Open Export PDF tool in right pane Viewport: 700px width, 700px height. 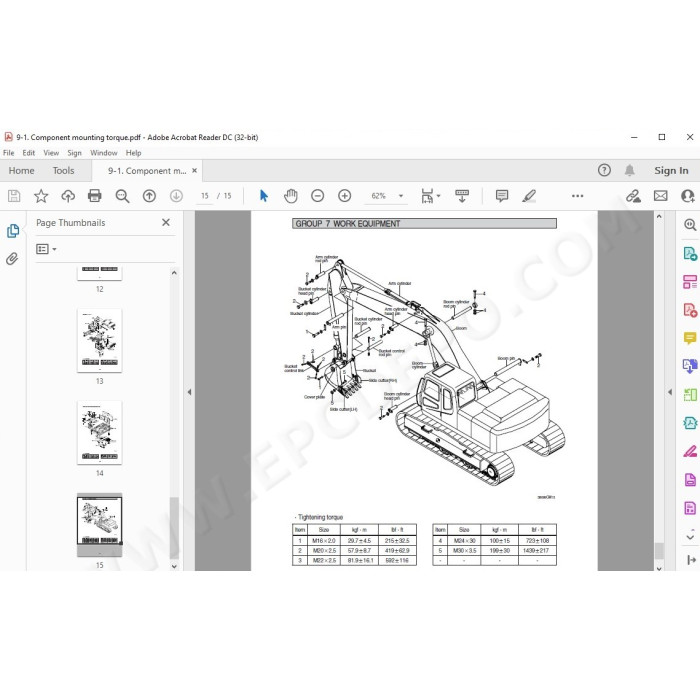(x=690, y=254)
